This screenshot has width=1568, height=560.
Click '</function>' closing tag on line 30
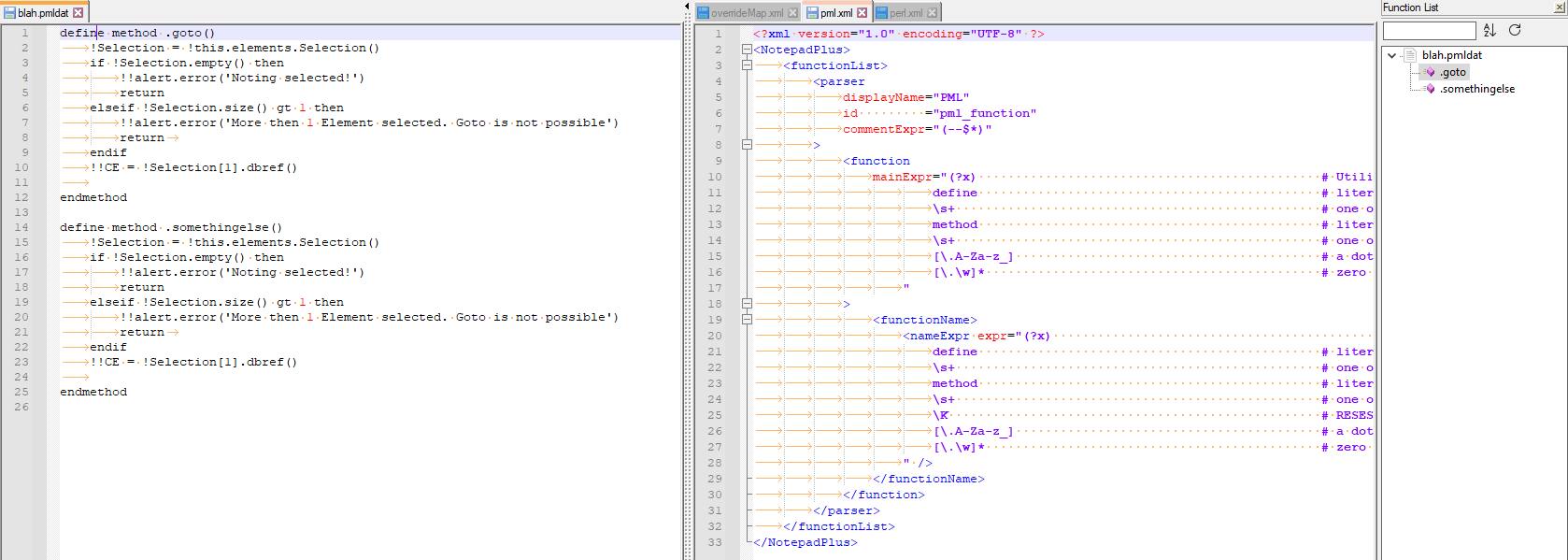click(884, 495)
